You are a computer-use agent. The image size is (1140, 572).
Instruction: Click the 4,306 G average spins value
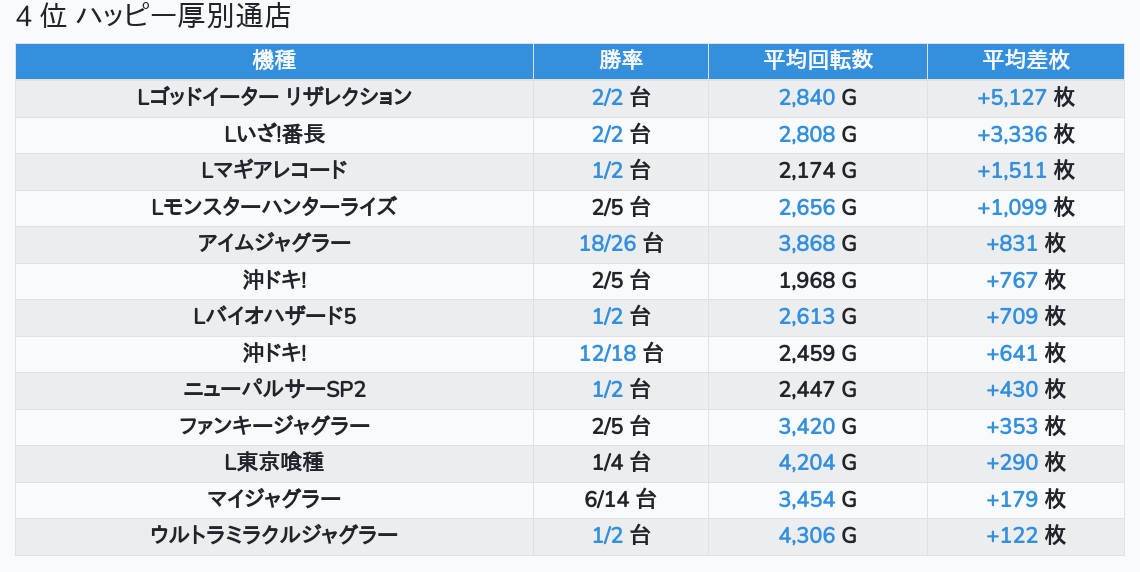[x=818, y=536]
